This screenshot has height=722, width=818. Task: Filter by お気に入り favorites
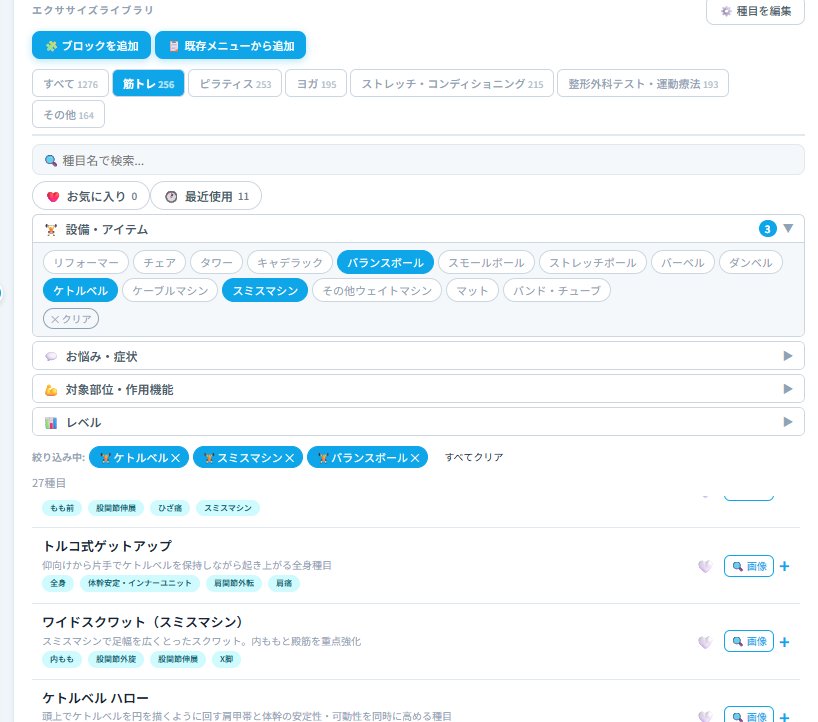tap(91, 196)
